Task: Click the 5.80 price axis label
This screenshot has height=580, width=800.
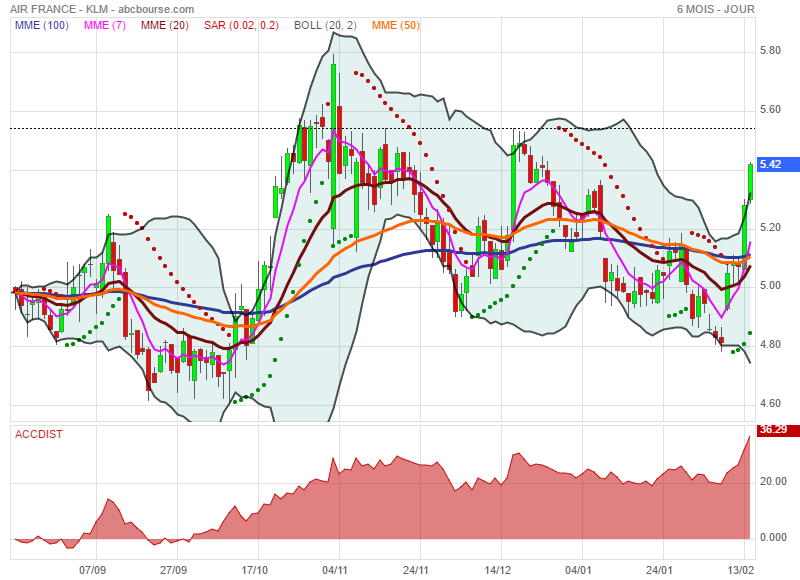Action: click(770, 51)
